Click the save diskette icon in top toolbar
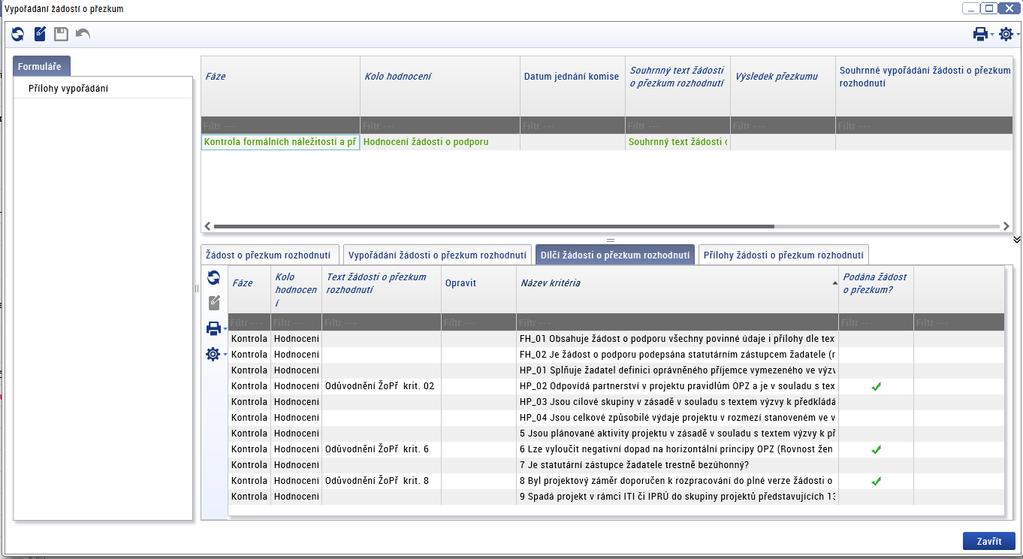This screenshot has height=559, width=1023. (x=61, y=34)
